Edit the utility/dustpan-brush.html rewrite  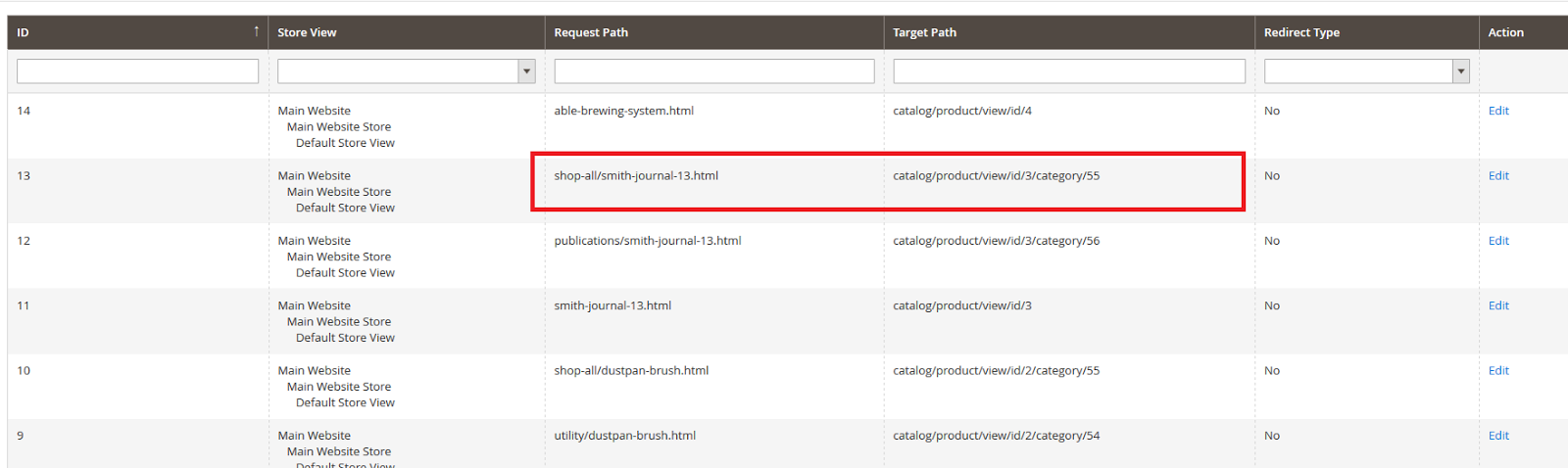tap(1498, 436)
